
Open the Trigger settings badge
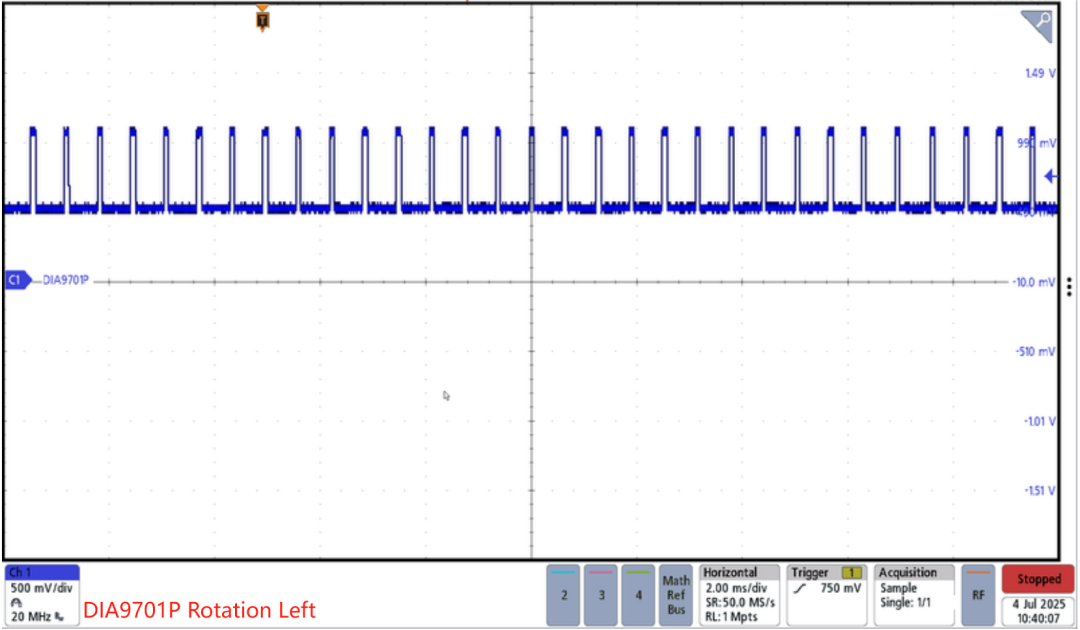pyautogui.click(x=826, y=594)
